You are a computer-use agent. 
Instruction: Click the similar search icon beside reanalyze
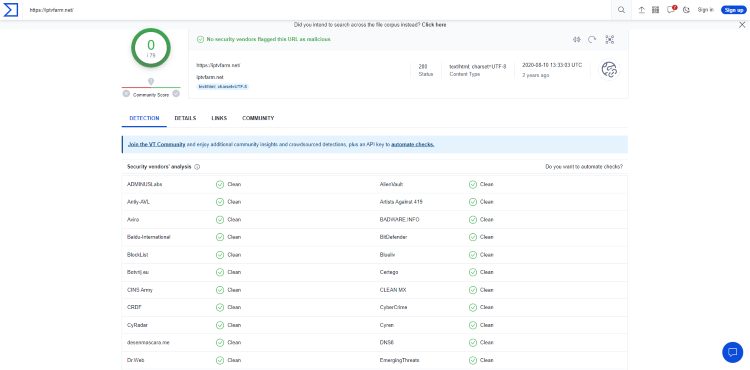(576, 40)
